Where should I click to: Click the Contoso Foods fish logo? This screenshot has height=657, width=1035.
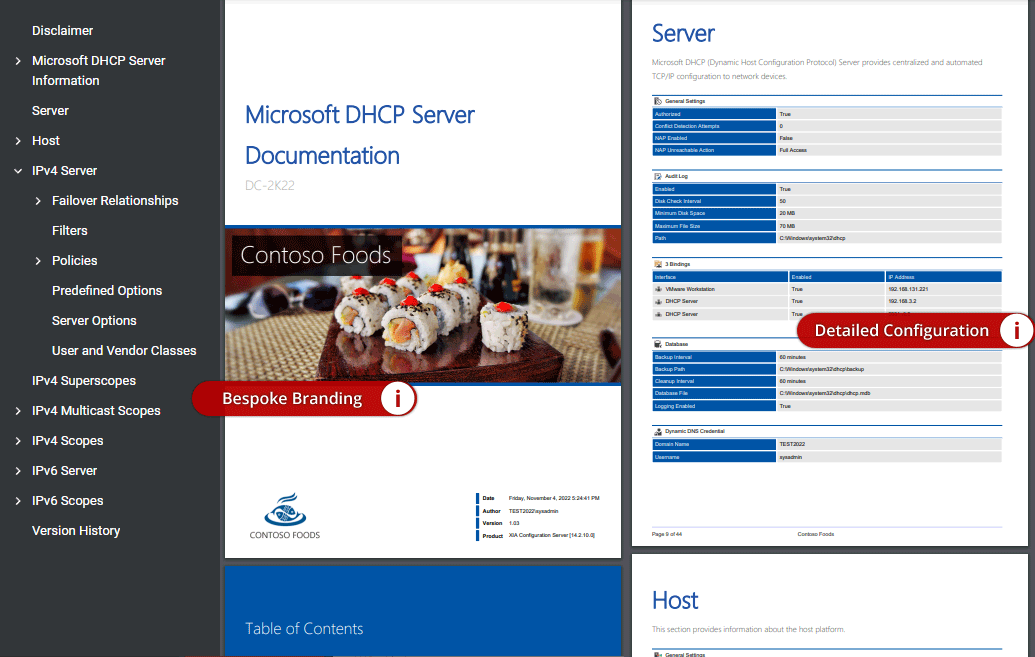click(x=285, y=509)
